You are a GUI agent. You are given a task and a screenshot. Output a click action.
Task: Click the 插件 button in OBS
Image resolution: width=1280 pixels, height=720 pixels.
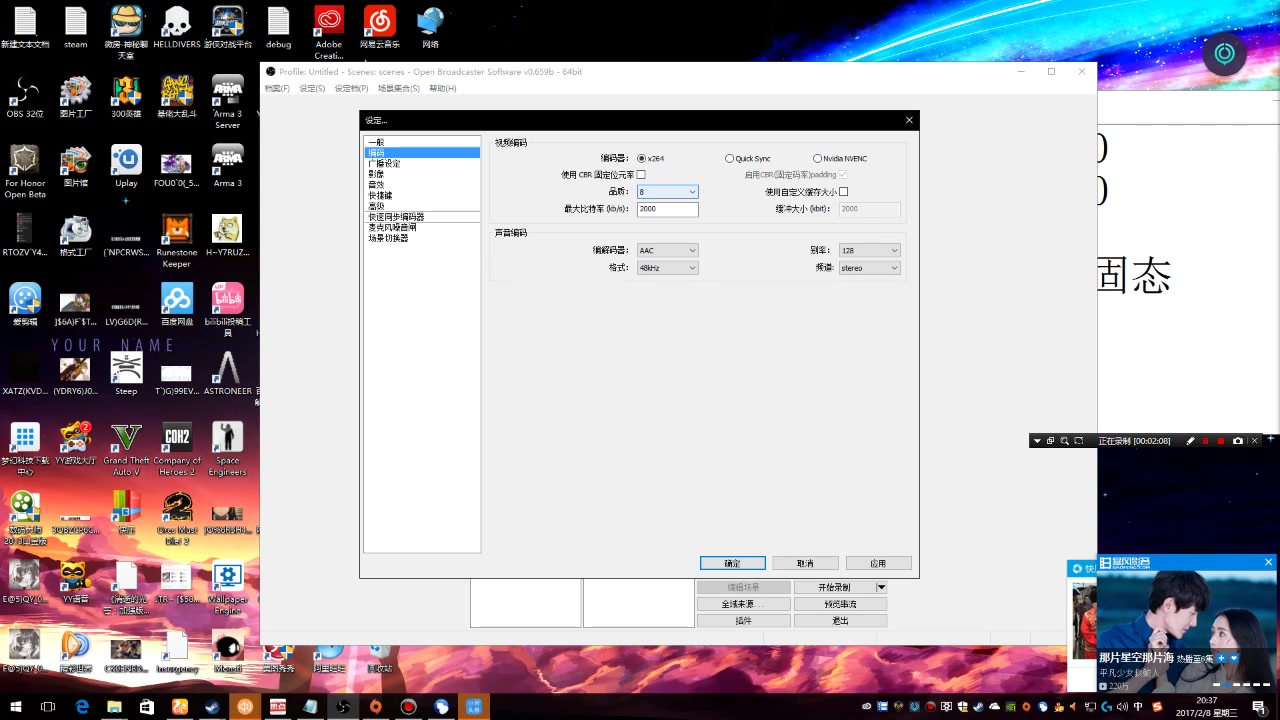742,621
